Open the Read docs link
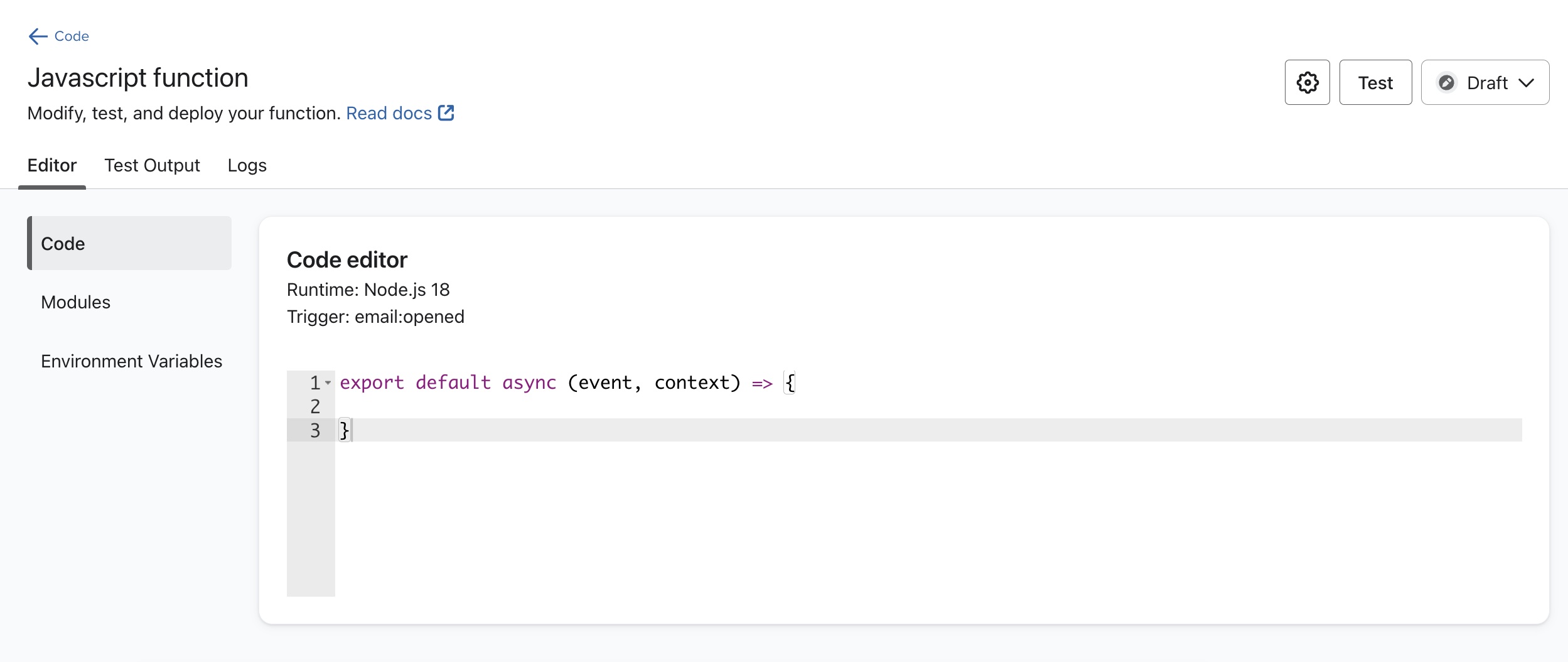The image size is (1568, 662). click(389, 112)
